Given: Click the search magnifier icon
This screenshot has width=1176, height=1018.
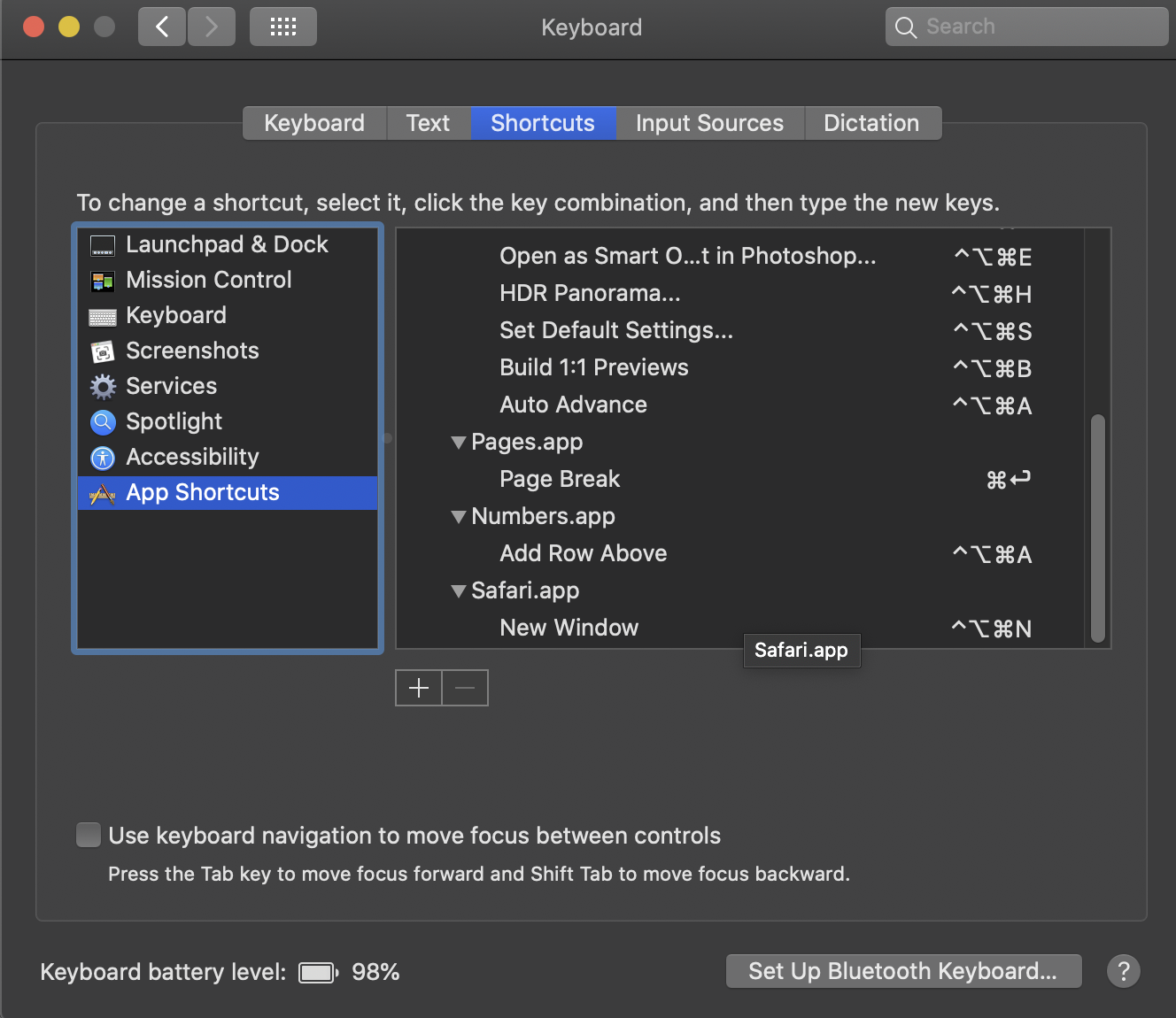Looking at the screenshot, I should coord(905,27).
